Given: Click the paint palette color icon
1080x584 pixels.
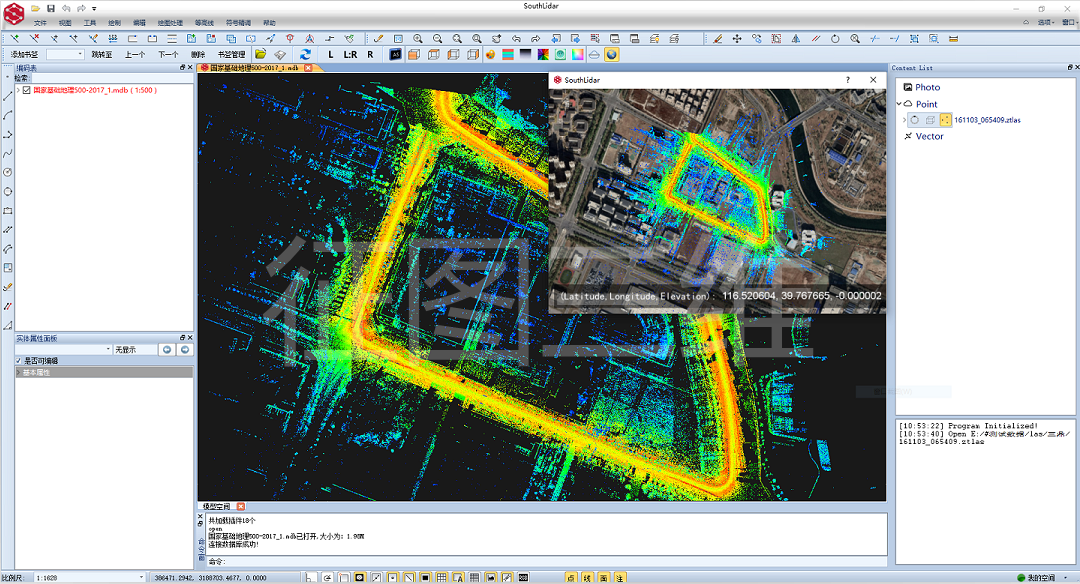Looking at the screenshot, I should (490, 54).
